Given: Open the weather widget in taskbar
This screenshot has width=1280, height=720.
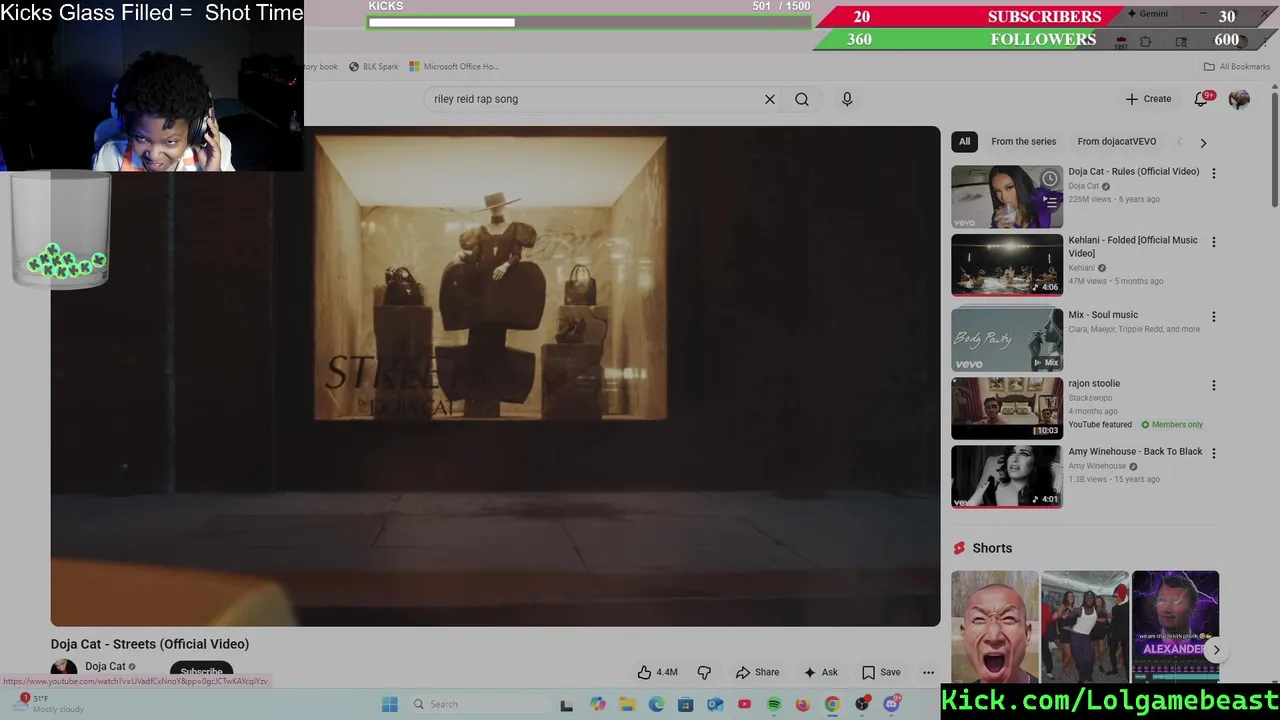Looking at the screenshot, I should pyautogui.click(x=50, y=704).
